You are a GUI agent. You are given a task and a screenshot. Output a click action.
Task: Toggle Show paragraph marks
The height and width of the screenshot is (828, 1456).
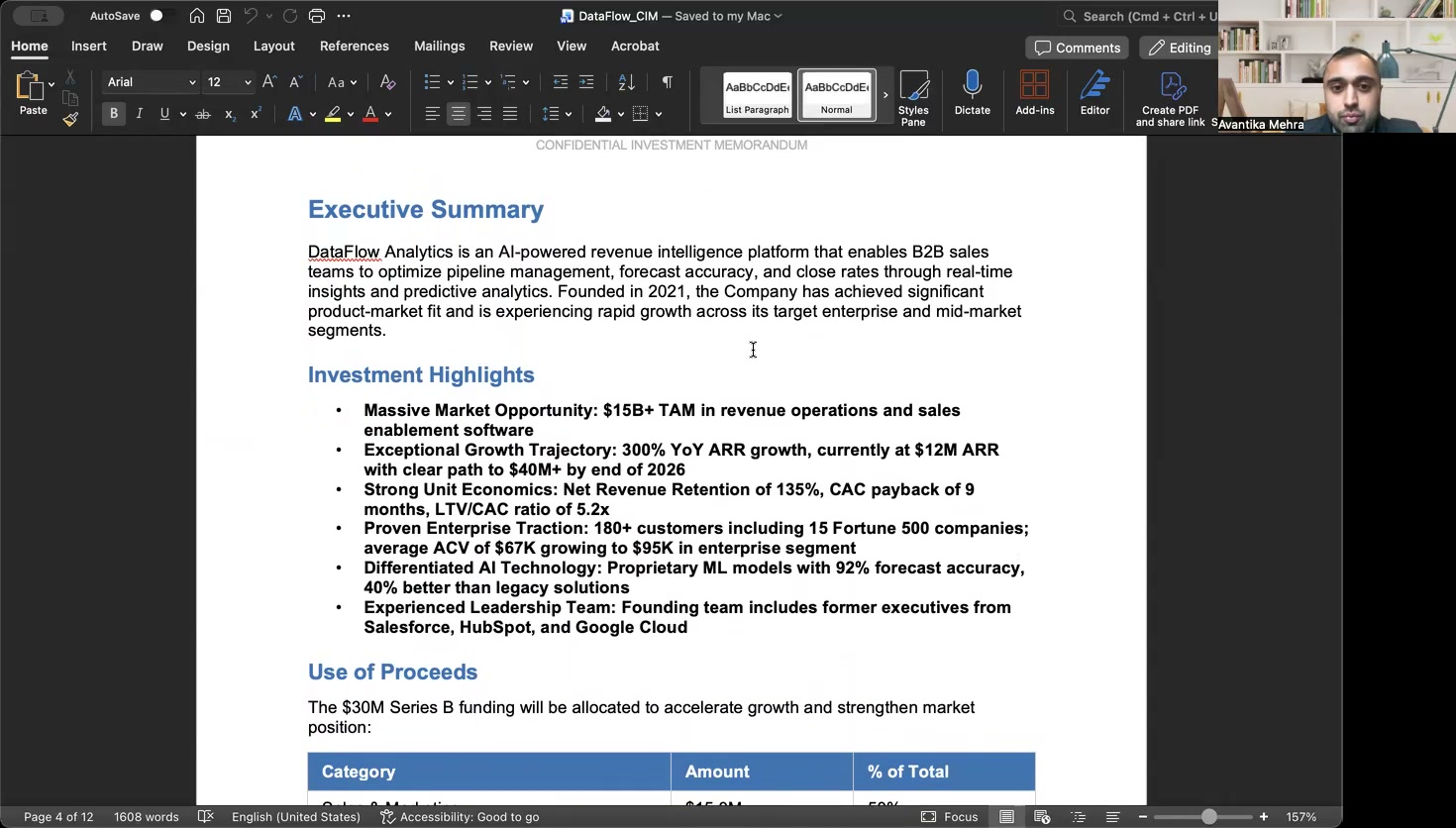[667, 82]
